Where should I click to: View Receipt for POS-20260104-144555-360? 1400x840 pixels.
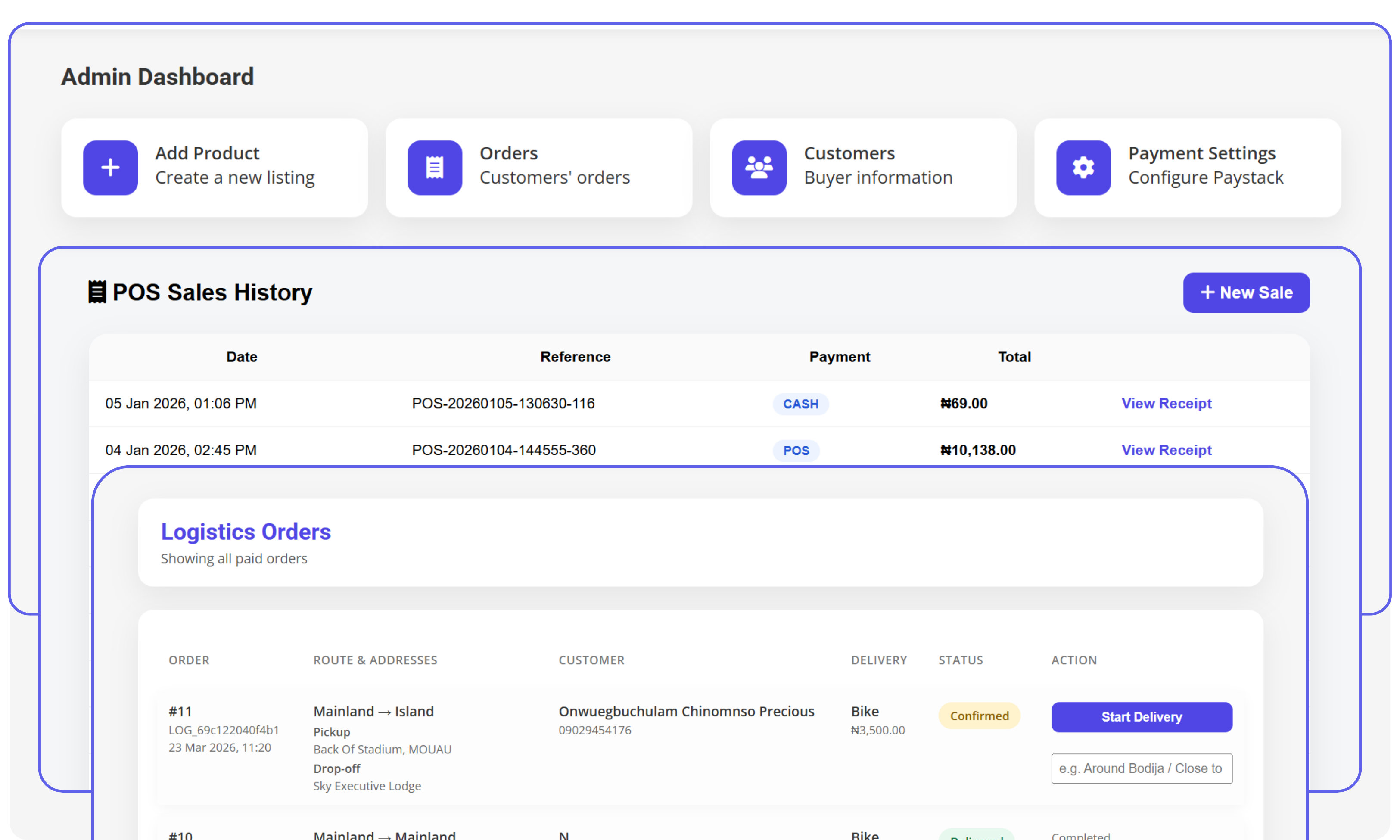pyautogui.click(x=1166, y=450)
